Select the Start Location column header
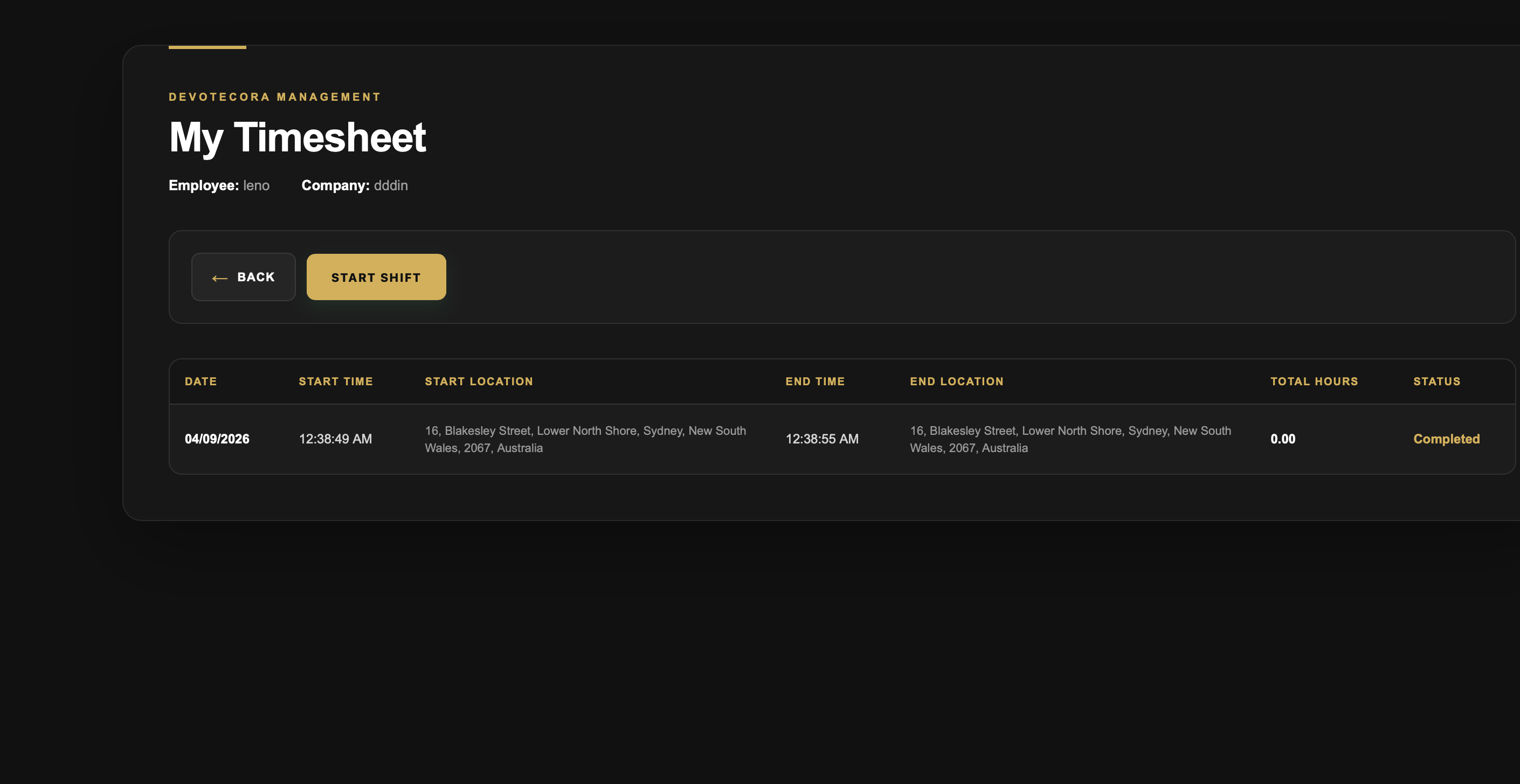The image size is (1520, 784). [479, 381]
